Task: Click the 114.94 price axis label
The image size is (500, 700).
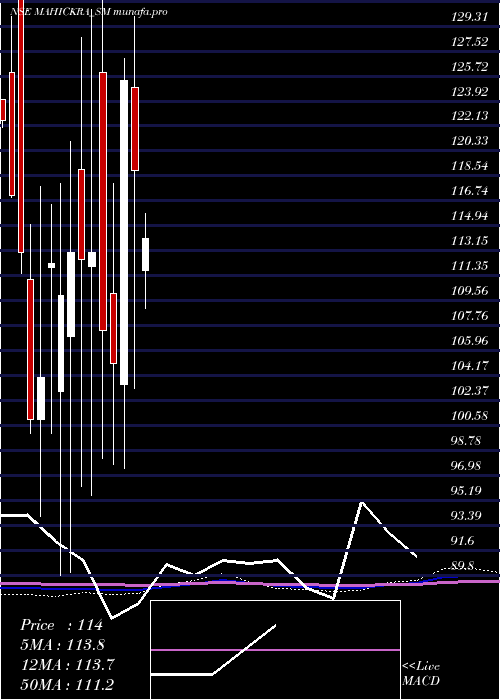Action: (x=470, y=216)
